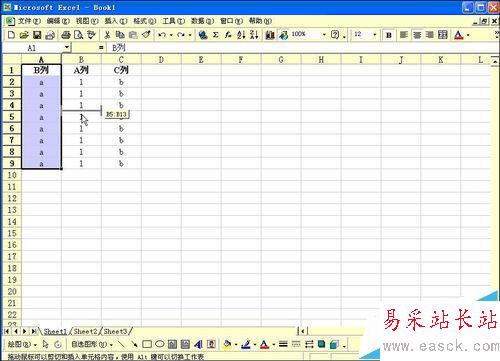Click the drawing Line Color brush
500x361 pixels.
pos(246,344)
